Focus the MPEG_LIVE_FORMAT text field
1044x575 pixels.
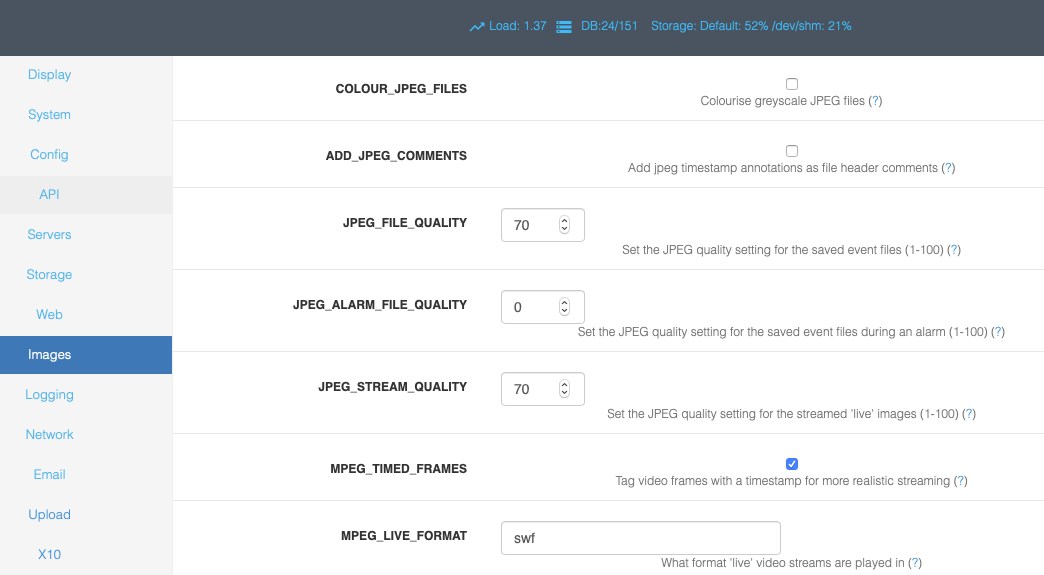pyautogui.click(x=641, y=538)
